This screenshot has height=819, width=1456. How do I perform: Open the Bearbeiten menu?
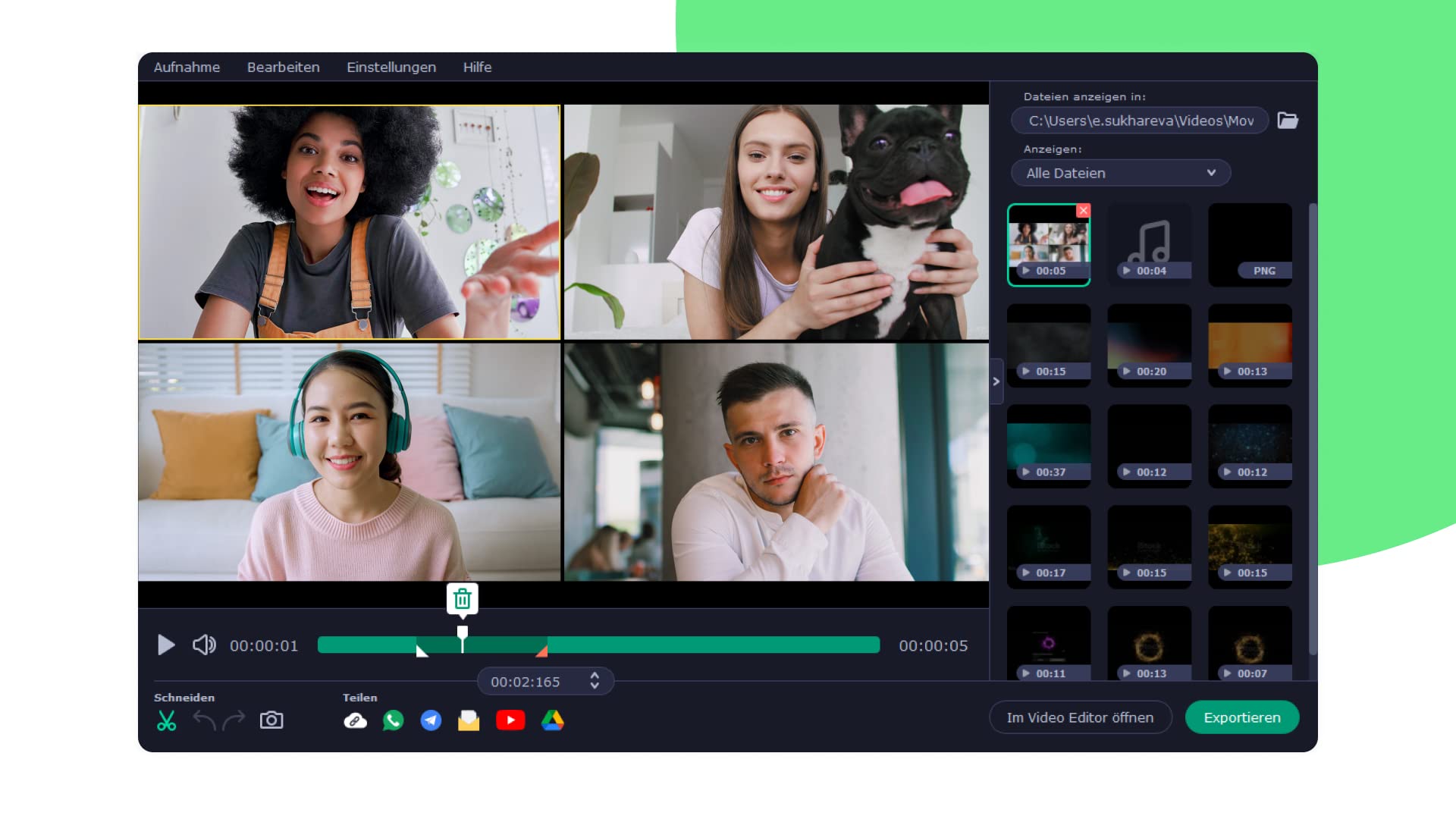tap(283, 67)
